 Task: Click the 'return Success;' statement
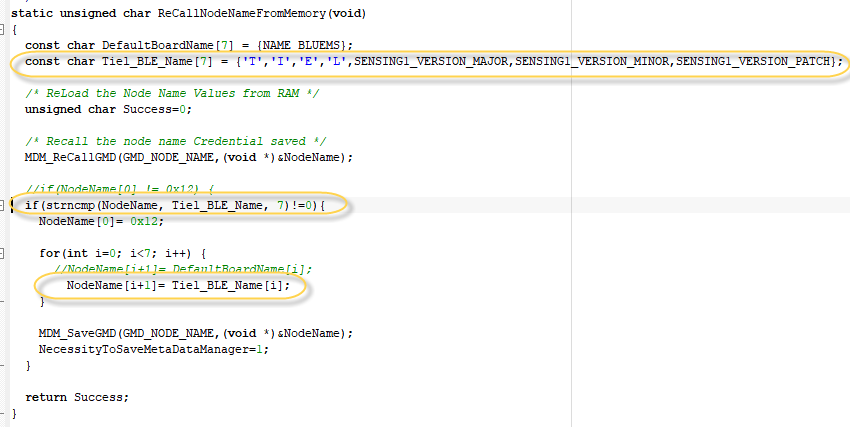77,397
